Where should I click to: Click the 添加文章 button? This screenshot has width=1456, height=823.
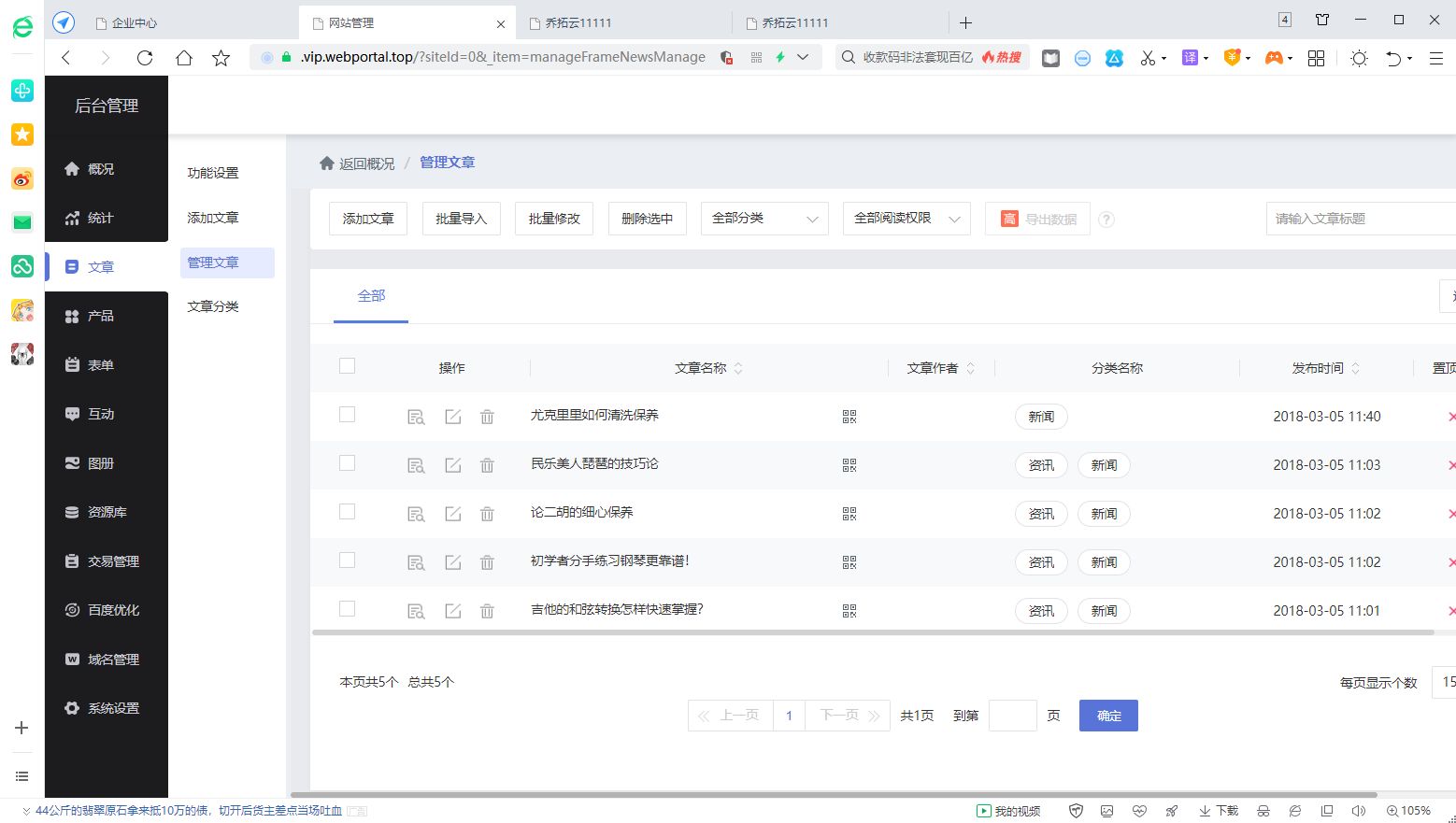(367, 218)
